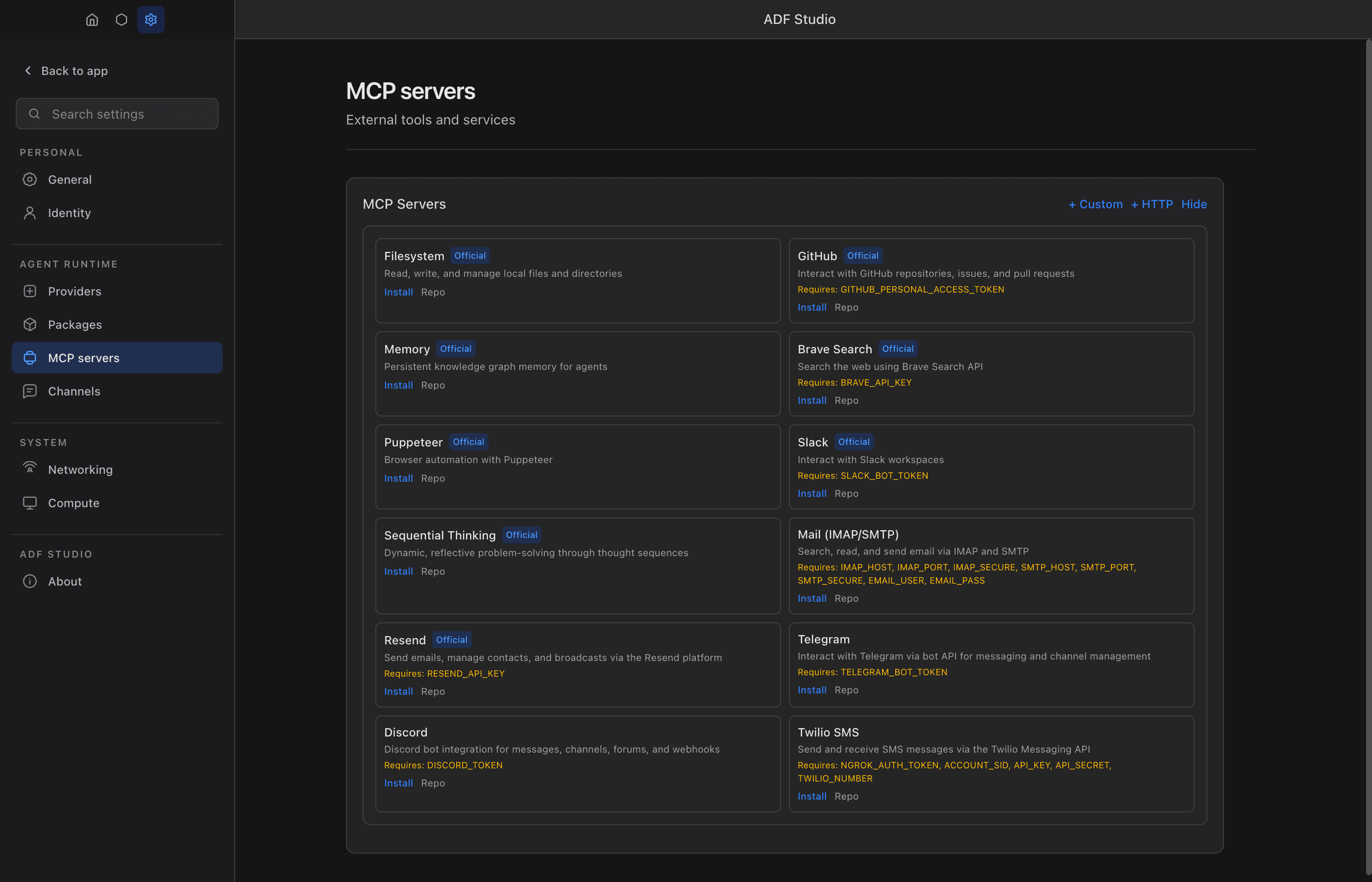The height and width of the screenshot is (882, 1372).
Task: Click the Channels chat icon
Action: 30,391
